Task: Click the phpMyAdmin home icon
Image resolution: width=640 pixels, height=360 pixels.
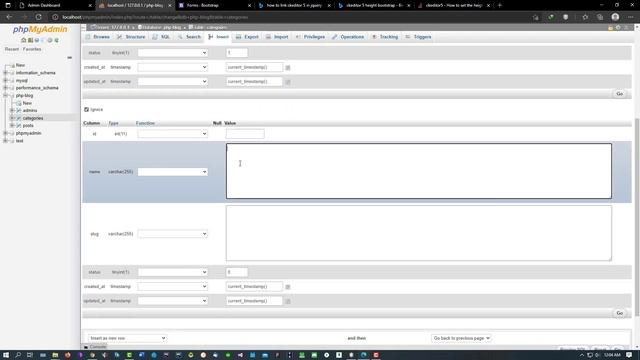Action: pyautogui.click(x=23, y=40)
